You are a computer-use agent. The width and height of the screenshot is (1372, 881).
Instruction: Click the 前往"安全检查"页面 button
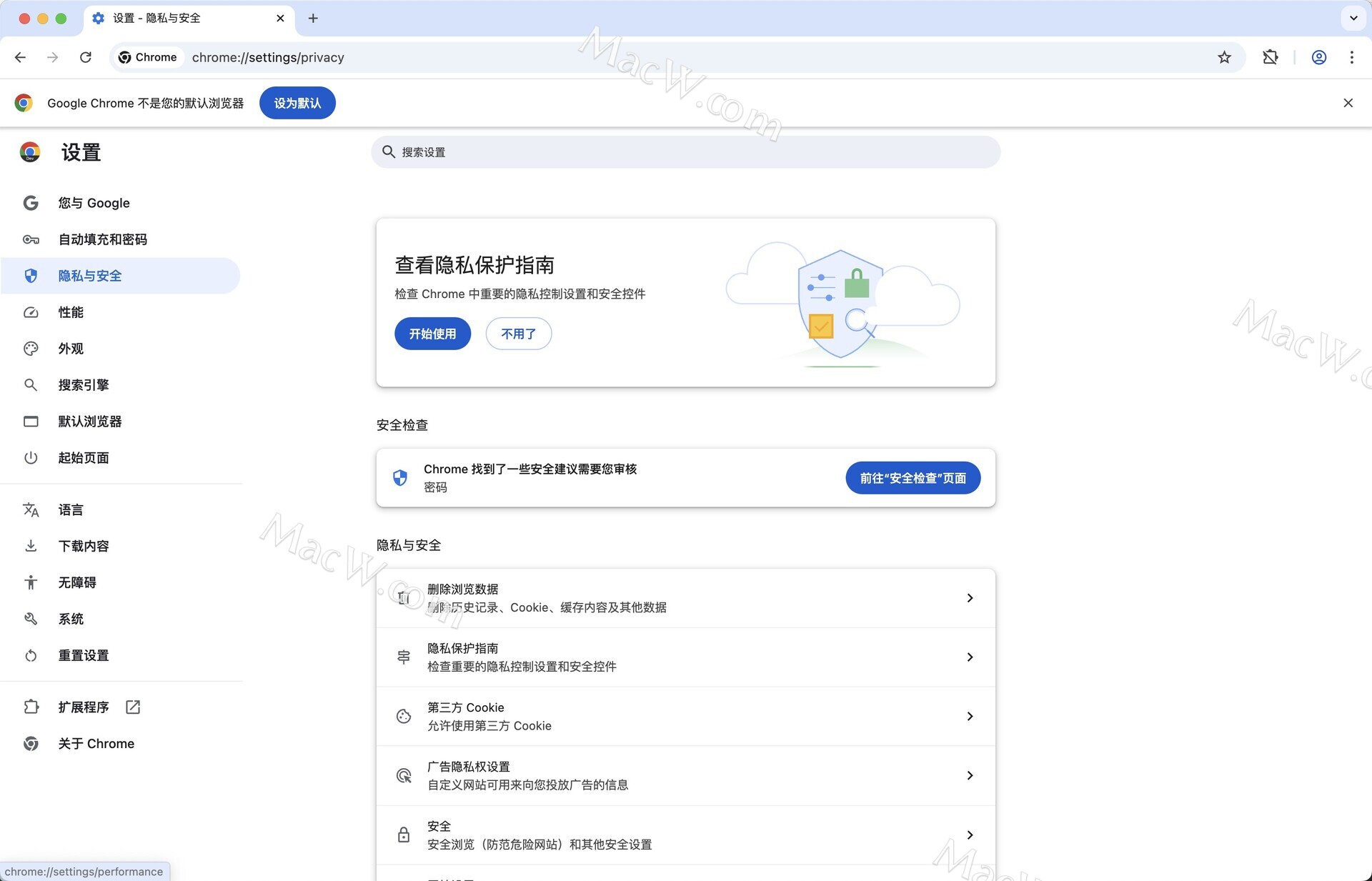click(x=913, y=478)
